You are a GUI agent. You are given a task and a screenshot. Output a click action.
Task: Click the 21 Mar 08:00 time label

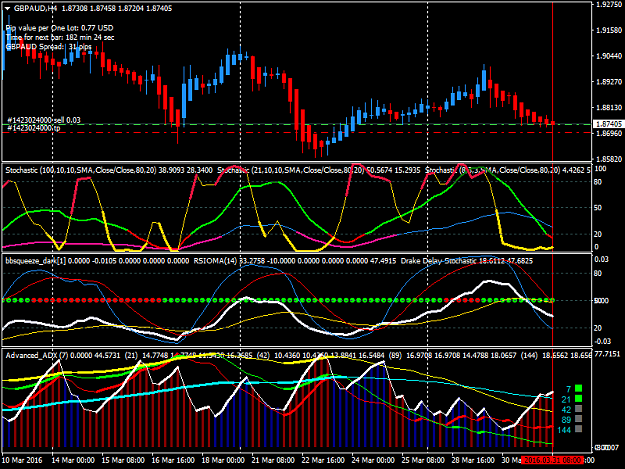273,460
